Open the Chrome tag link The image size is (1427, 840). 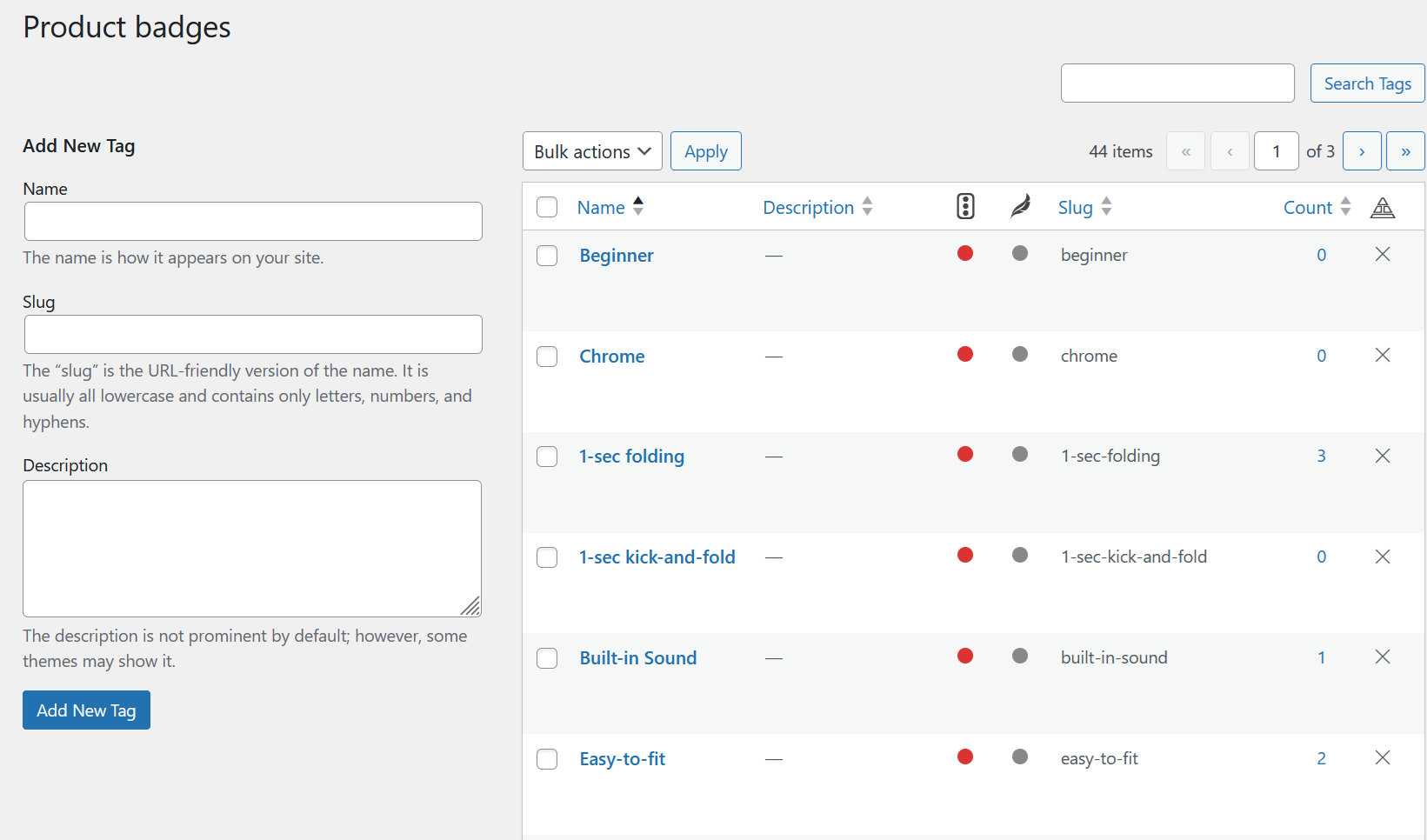tap(612, 357)
